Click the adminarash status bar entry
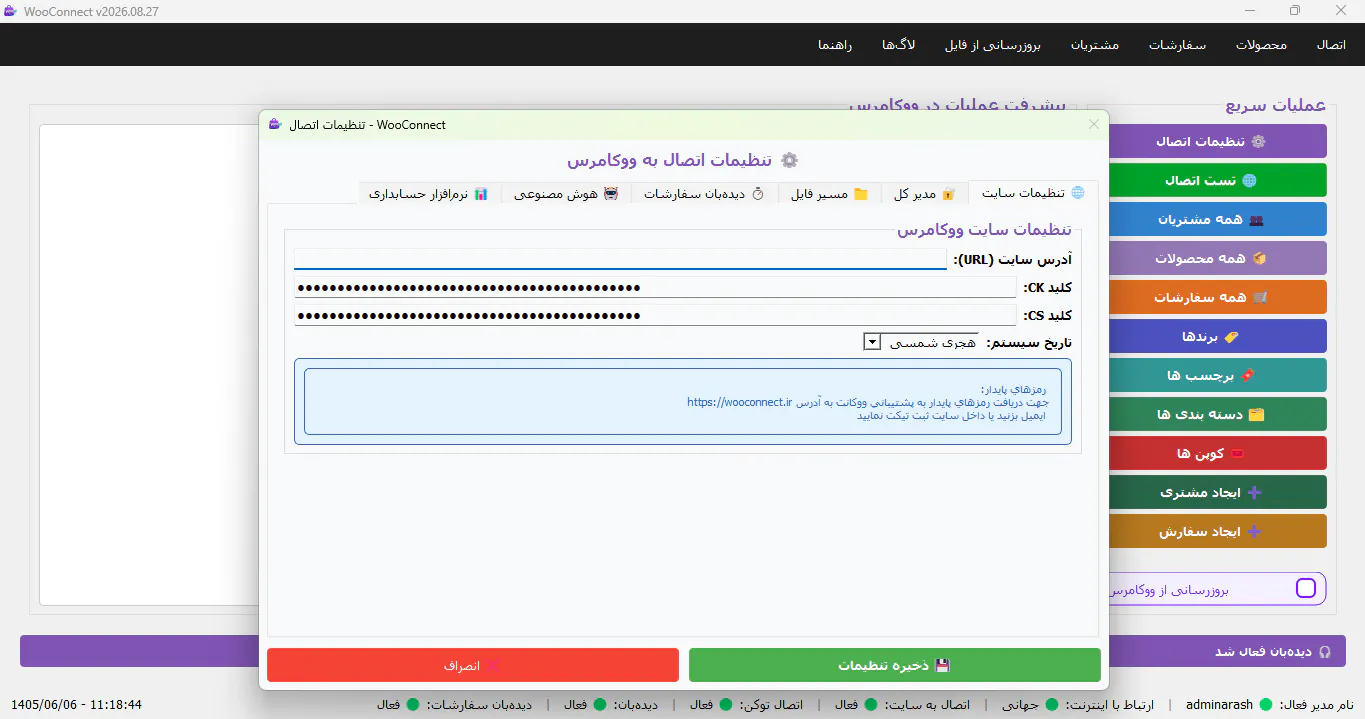This screenshot has height=719, width=1365. [1219, 704]
